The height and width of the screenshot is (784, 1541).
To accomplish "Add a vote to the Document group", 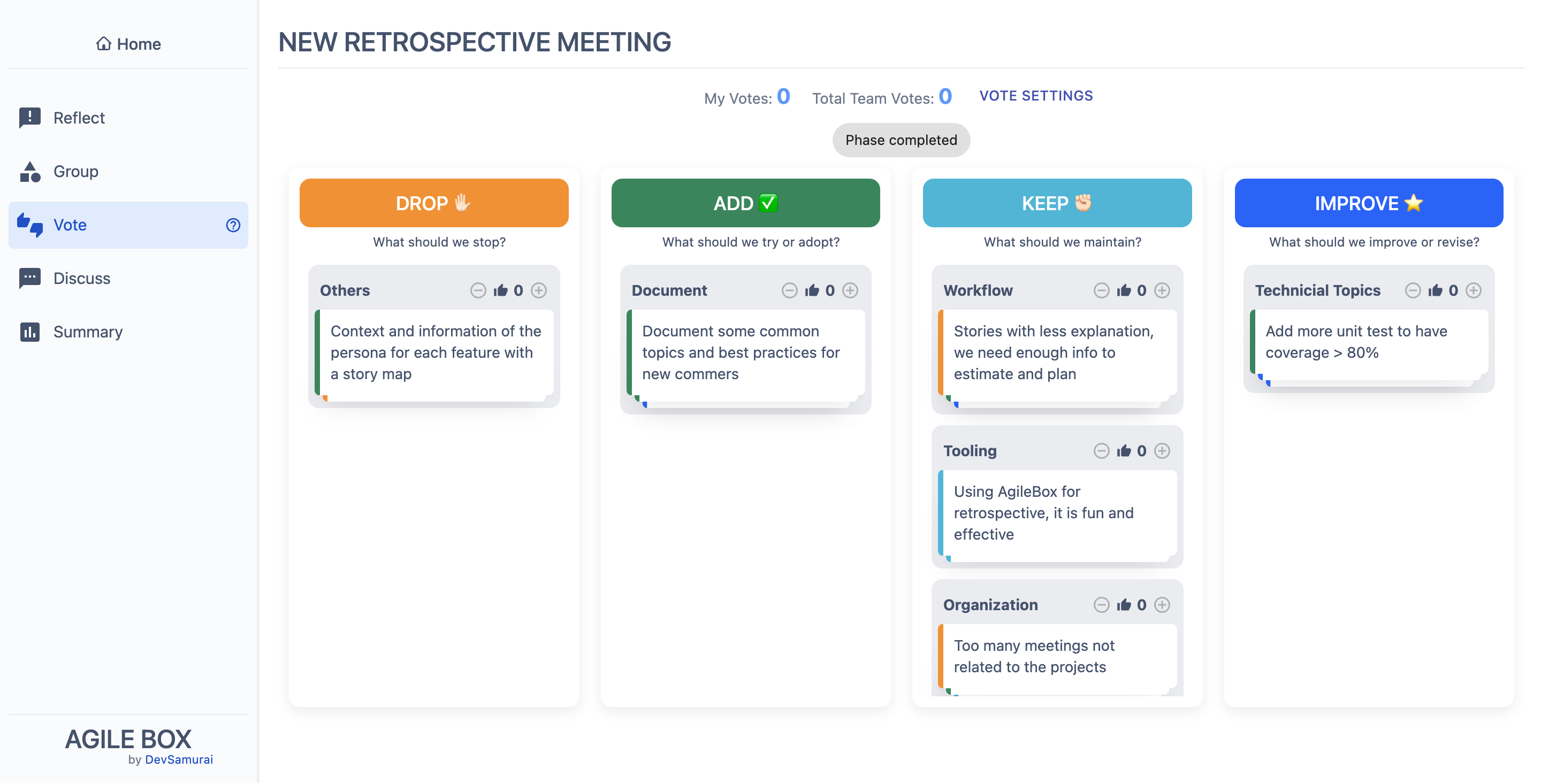I will (850, 290).
